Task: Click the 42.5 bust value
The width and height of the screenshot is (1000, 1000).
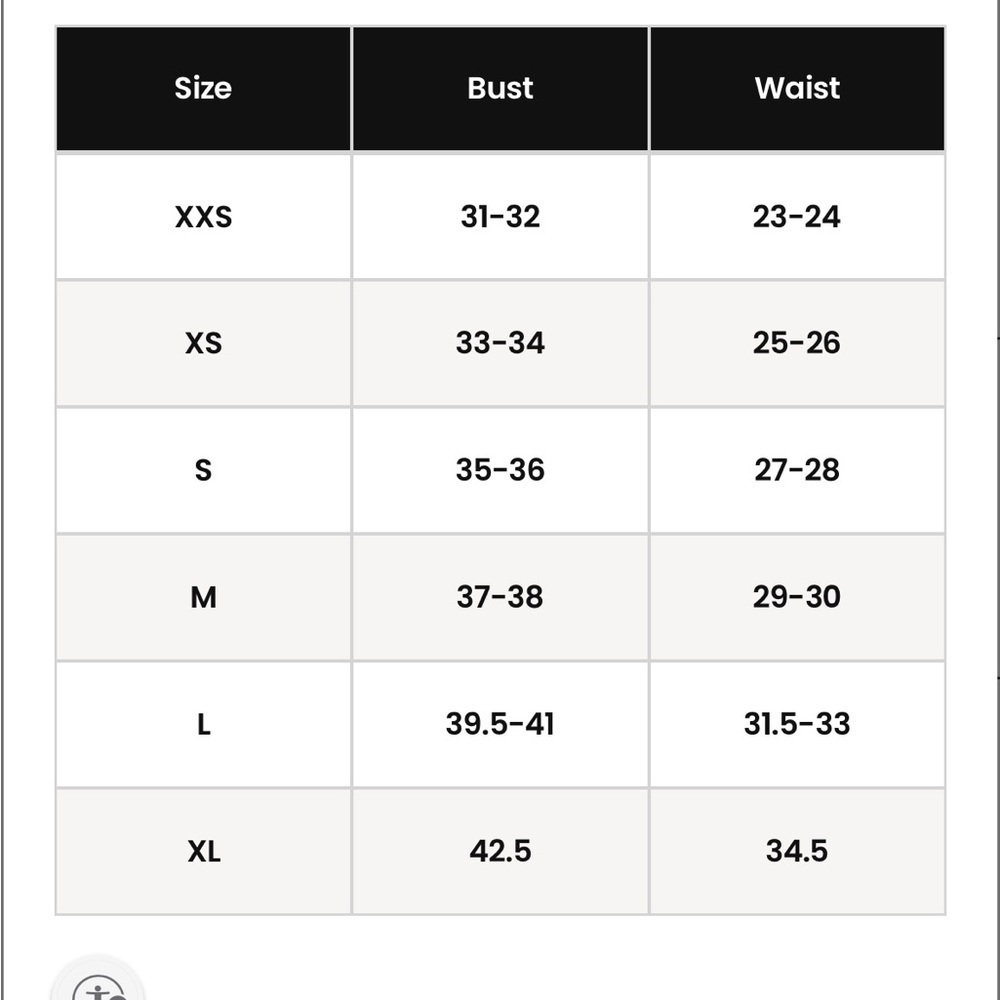Action: pyautogui.click(x=500, y=851)
